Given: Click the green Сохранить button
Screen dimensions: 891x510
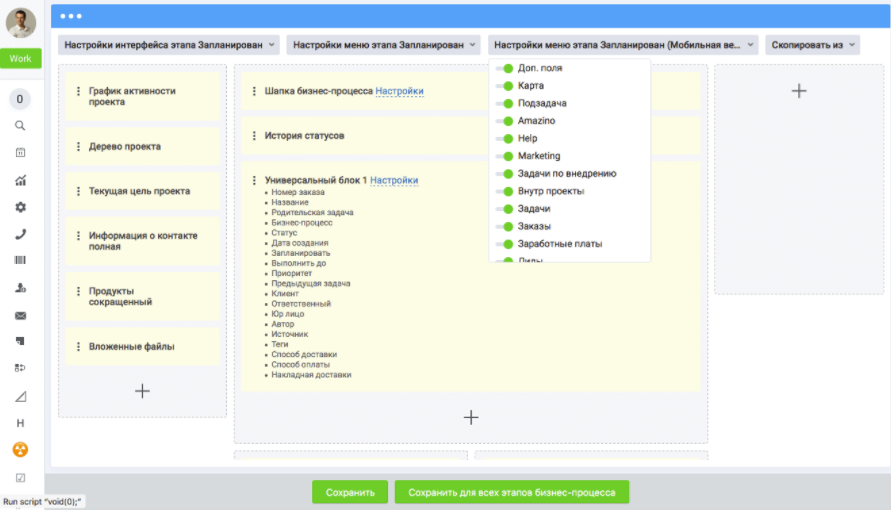Looking at the screenshot, I should pos(350,492).
